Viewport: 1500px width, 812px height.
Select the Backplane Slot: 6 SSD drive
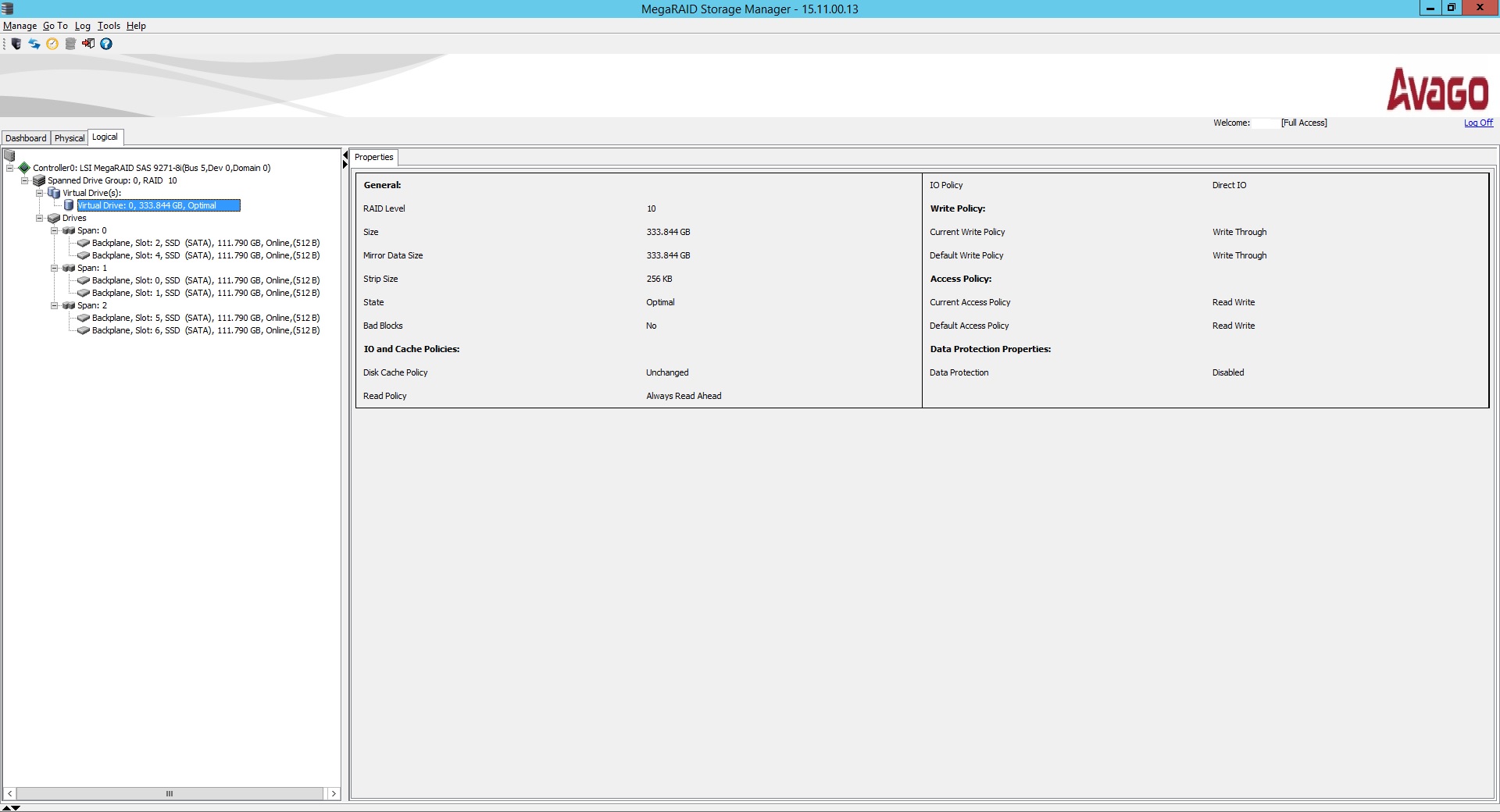click(x=205, y=330)
